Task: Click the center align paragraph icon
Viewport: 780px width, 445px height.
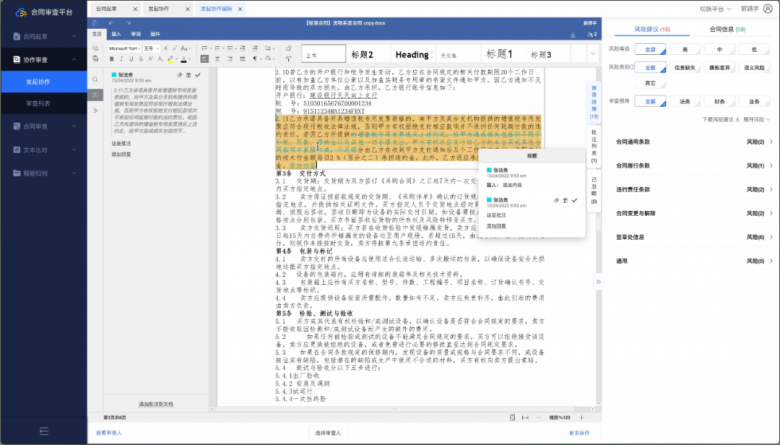Action: point(217,59)
